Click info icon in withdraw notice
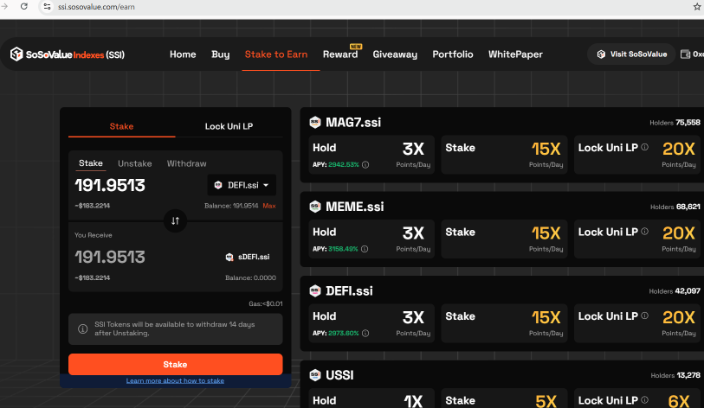Screen dimensions: 704x408 coord(83,329)
